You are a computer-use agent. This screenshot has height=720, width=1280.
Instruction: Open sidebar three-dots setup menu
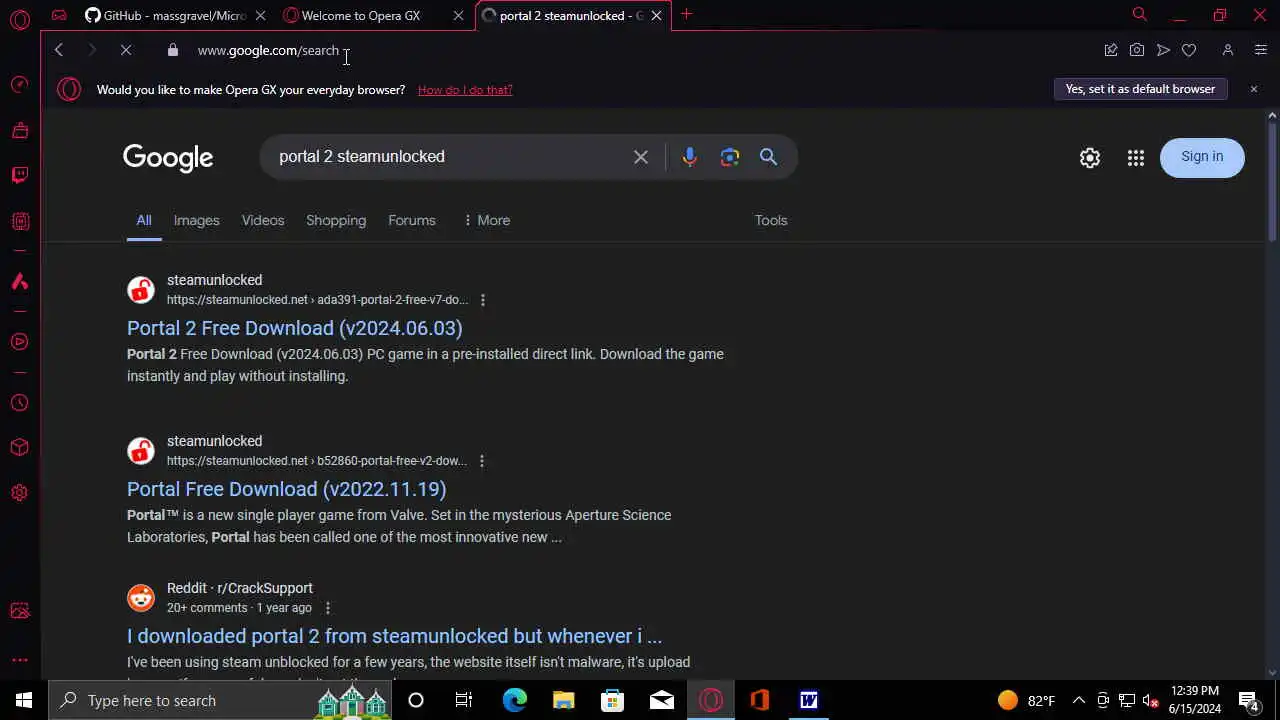(x=19, y=660)
